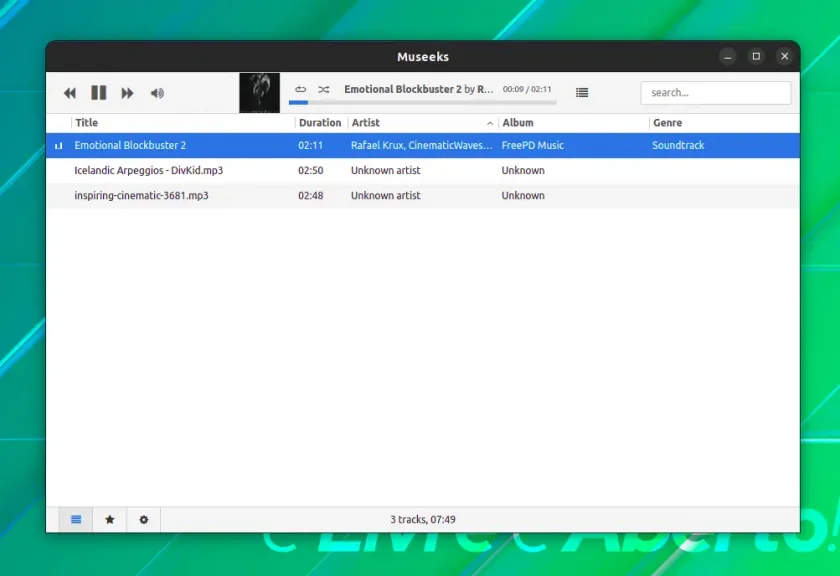Sort tracks by Duration column
Image resolution: width=840 pixels, height=576 pixels.
click(320, 123)
